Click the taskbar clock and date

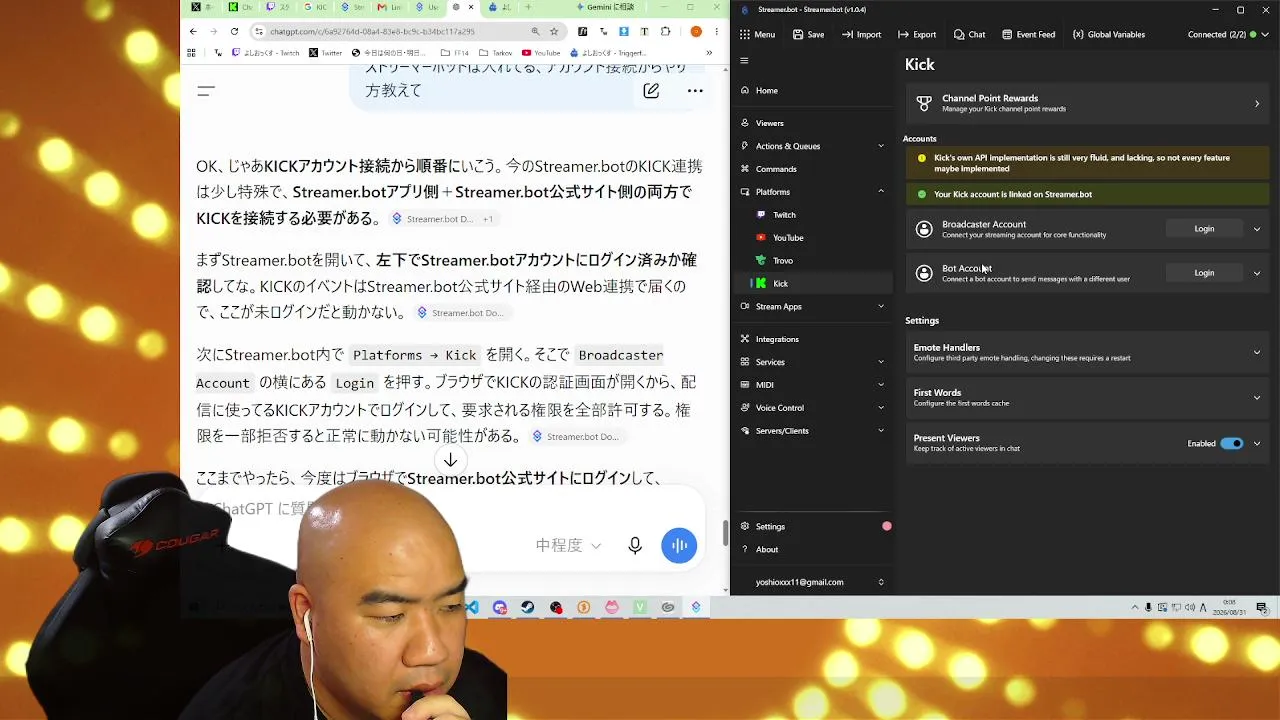click(1230, 607)
